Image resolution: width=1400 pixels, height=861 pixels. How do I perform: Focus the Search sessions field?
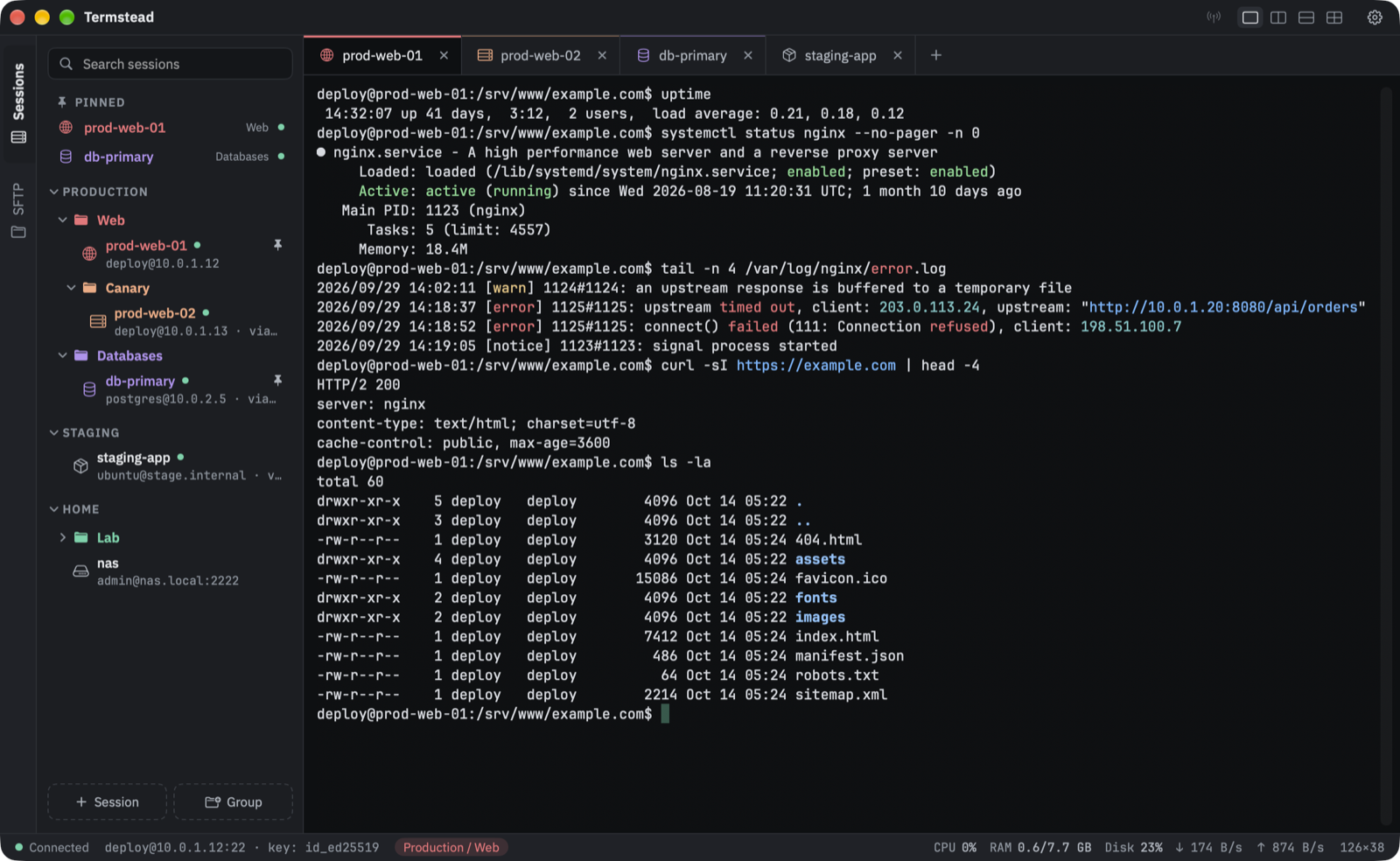pyautogui.click(x=170, y=64)
